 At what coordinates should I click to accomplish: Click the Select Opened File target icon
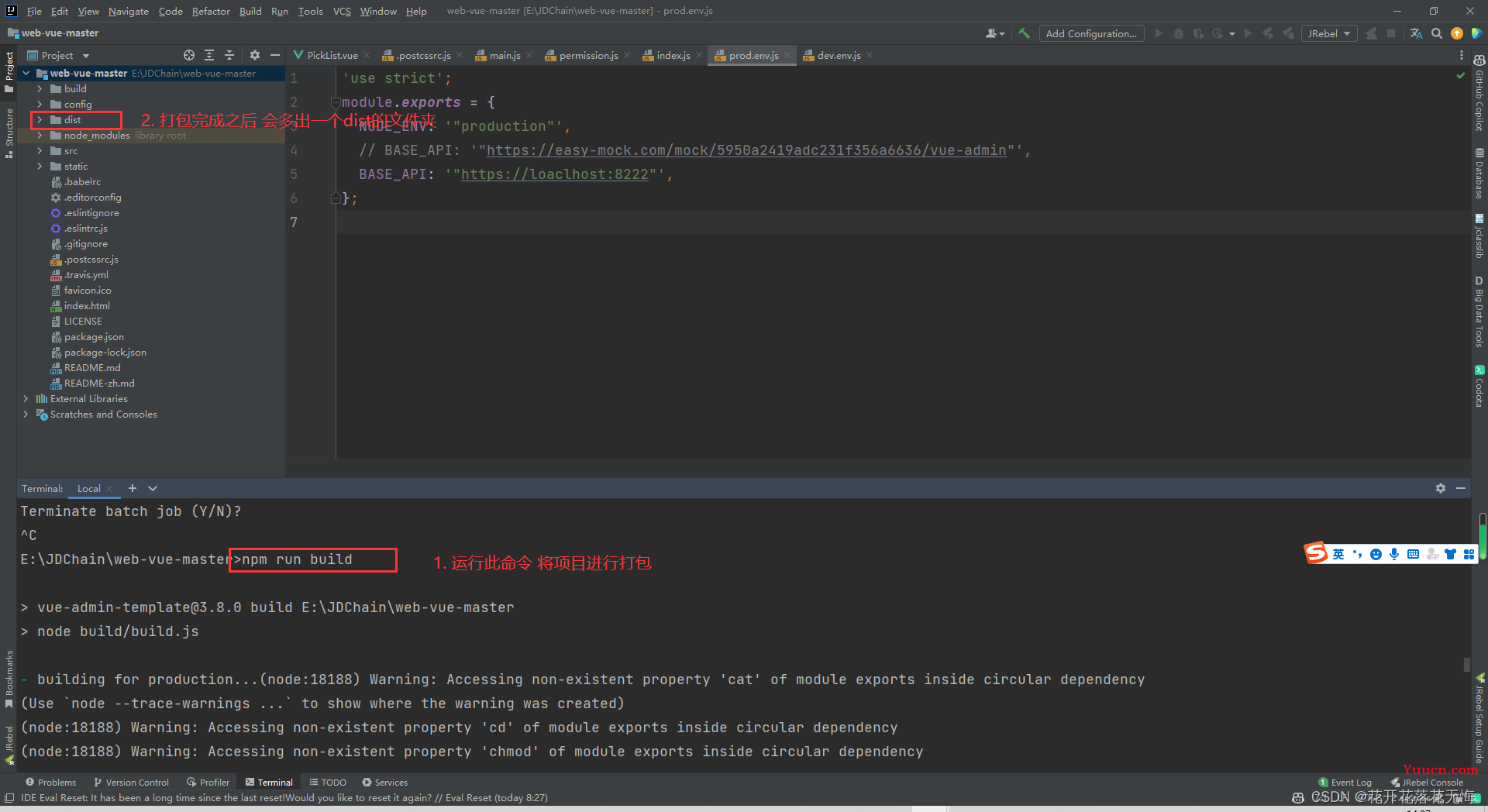point(189,55)
